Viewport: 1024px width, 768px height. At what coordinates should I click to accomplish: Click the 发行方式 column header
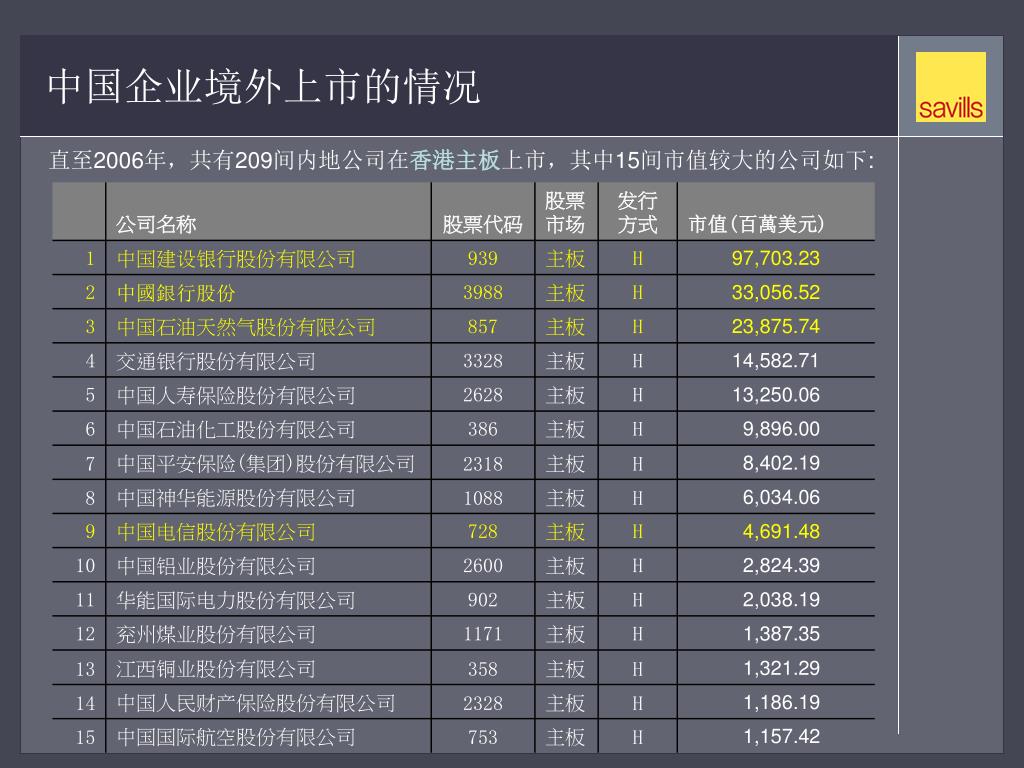[x=637, y=212]
